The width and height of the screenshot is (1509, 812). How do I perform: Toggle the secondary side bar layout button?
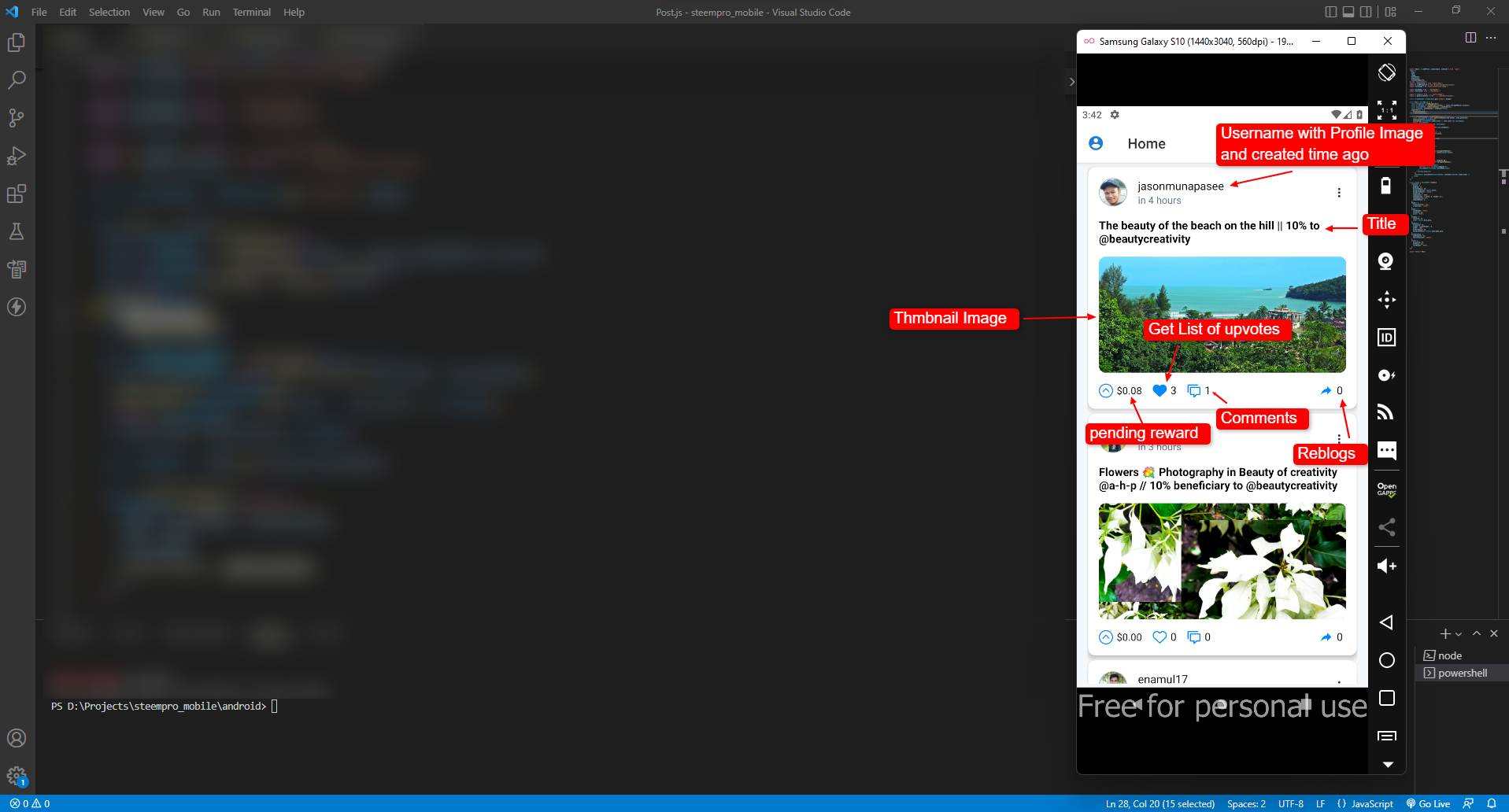coord(1366,12)
